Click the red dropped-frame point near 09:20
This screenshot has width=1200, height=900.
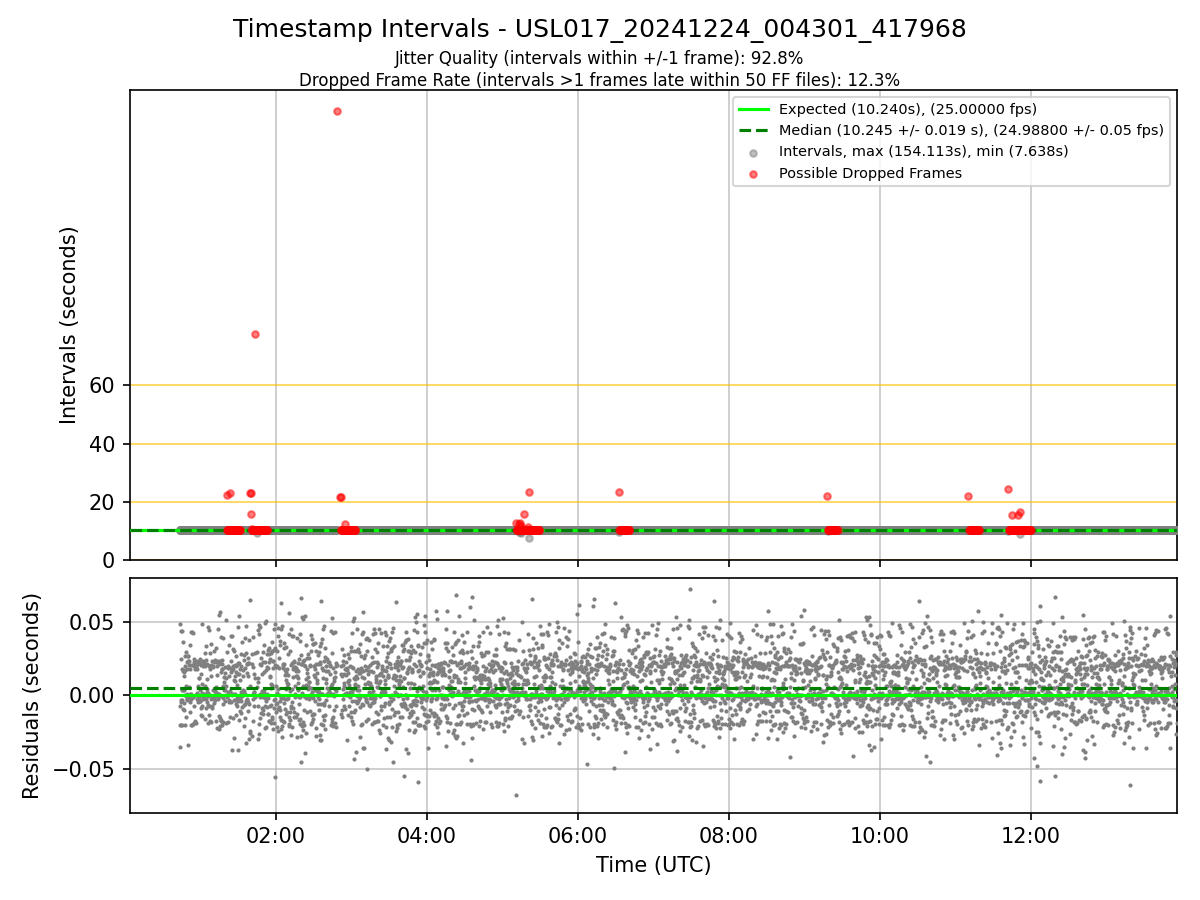tap(827, 496)
